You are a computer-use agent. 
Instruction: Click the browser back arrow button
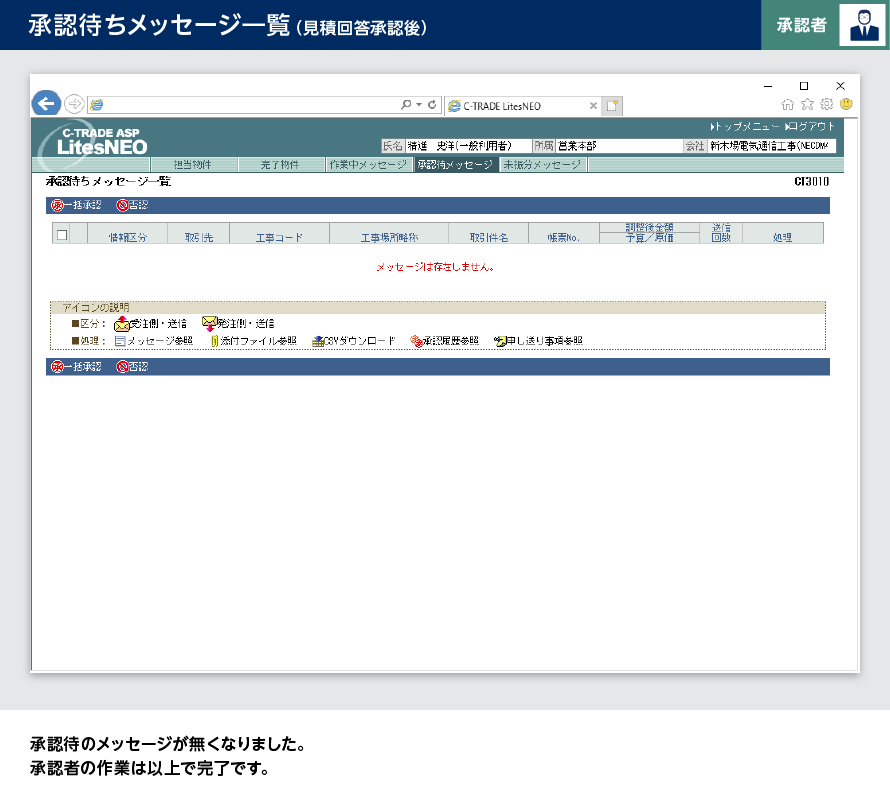point(46,103)
